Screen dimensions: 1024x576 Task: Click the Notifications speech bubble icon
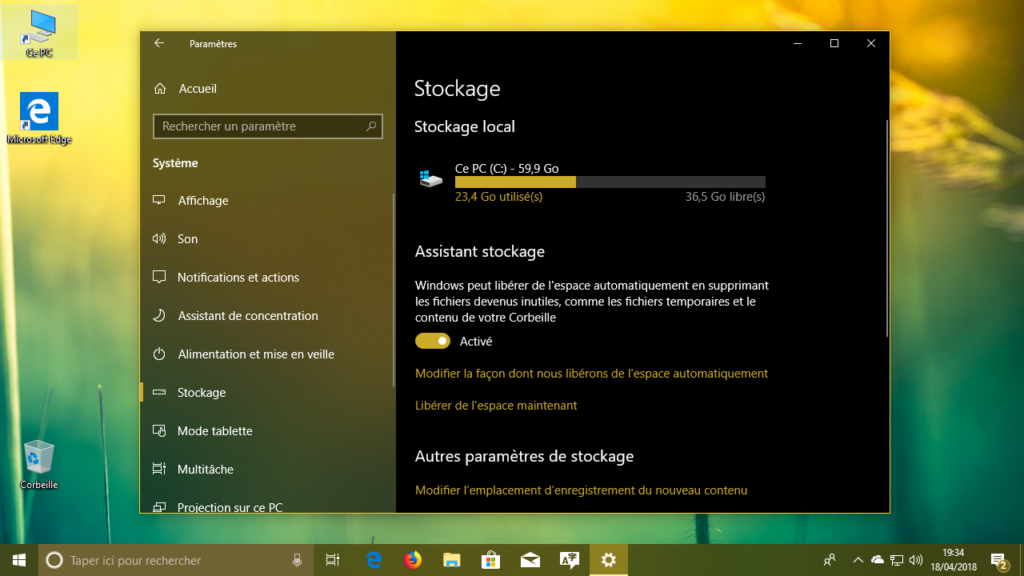159,277
